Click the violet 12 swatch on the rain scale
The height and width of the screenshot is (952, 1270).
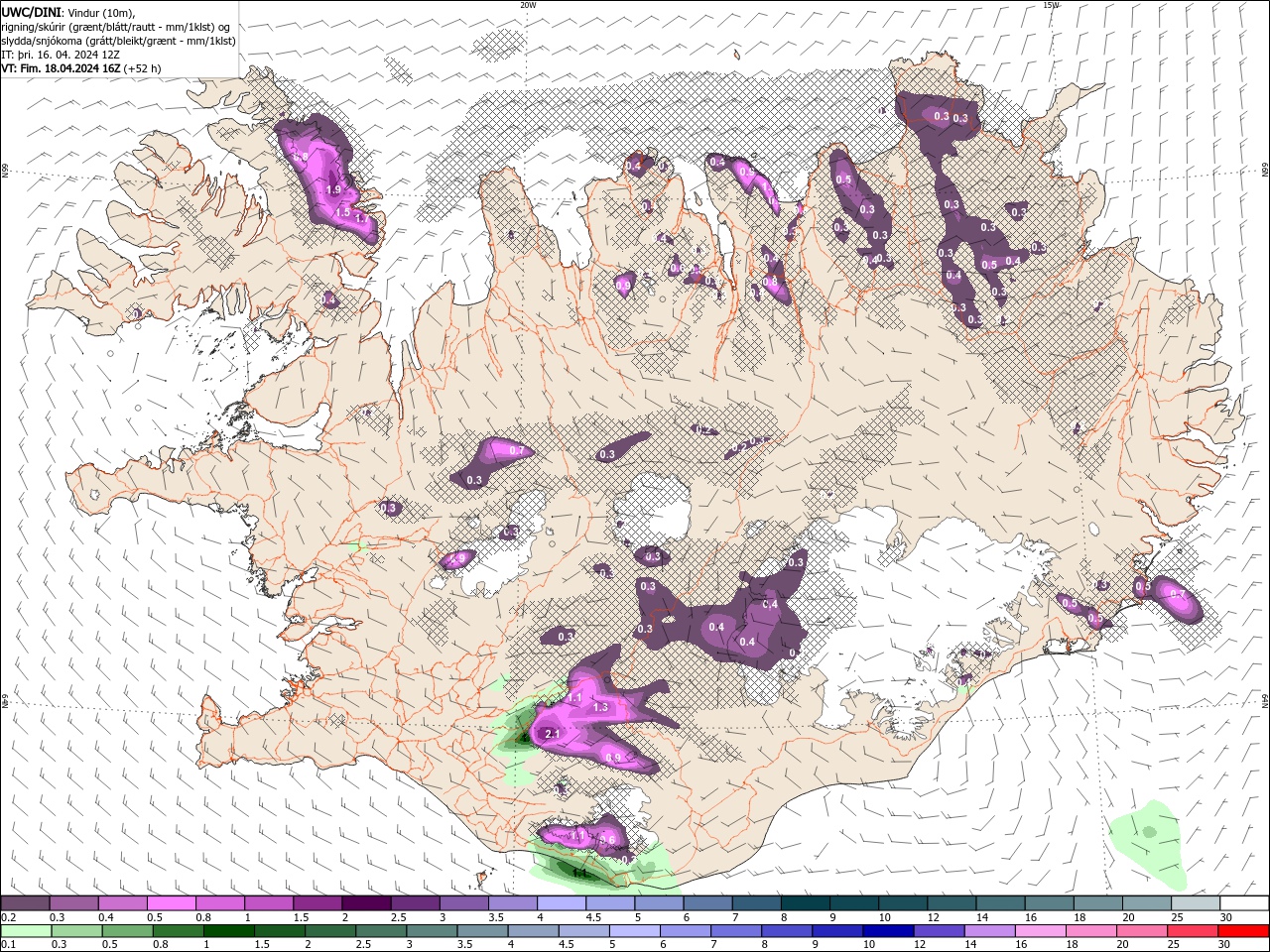[938, 930]
